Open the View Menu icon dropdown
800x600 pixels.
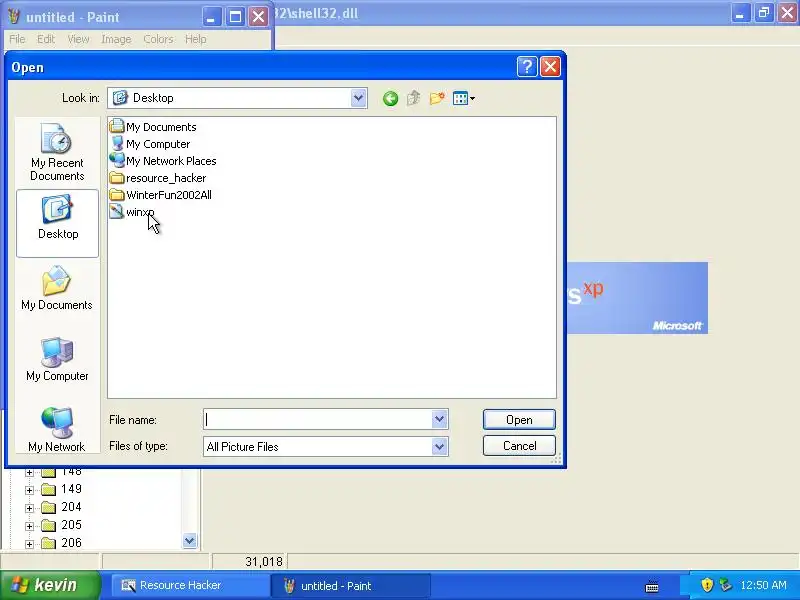464,98
